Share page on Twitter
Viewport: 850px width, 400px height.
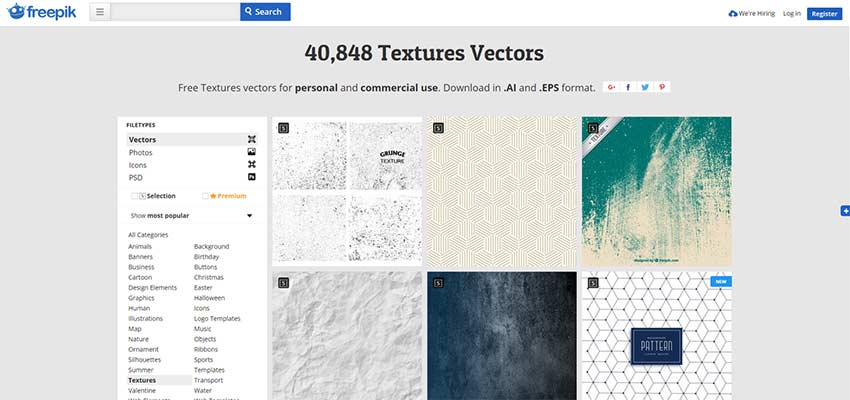tap(645, 87)
